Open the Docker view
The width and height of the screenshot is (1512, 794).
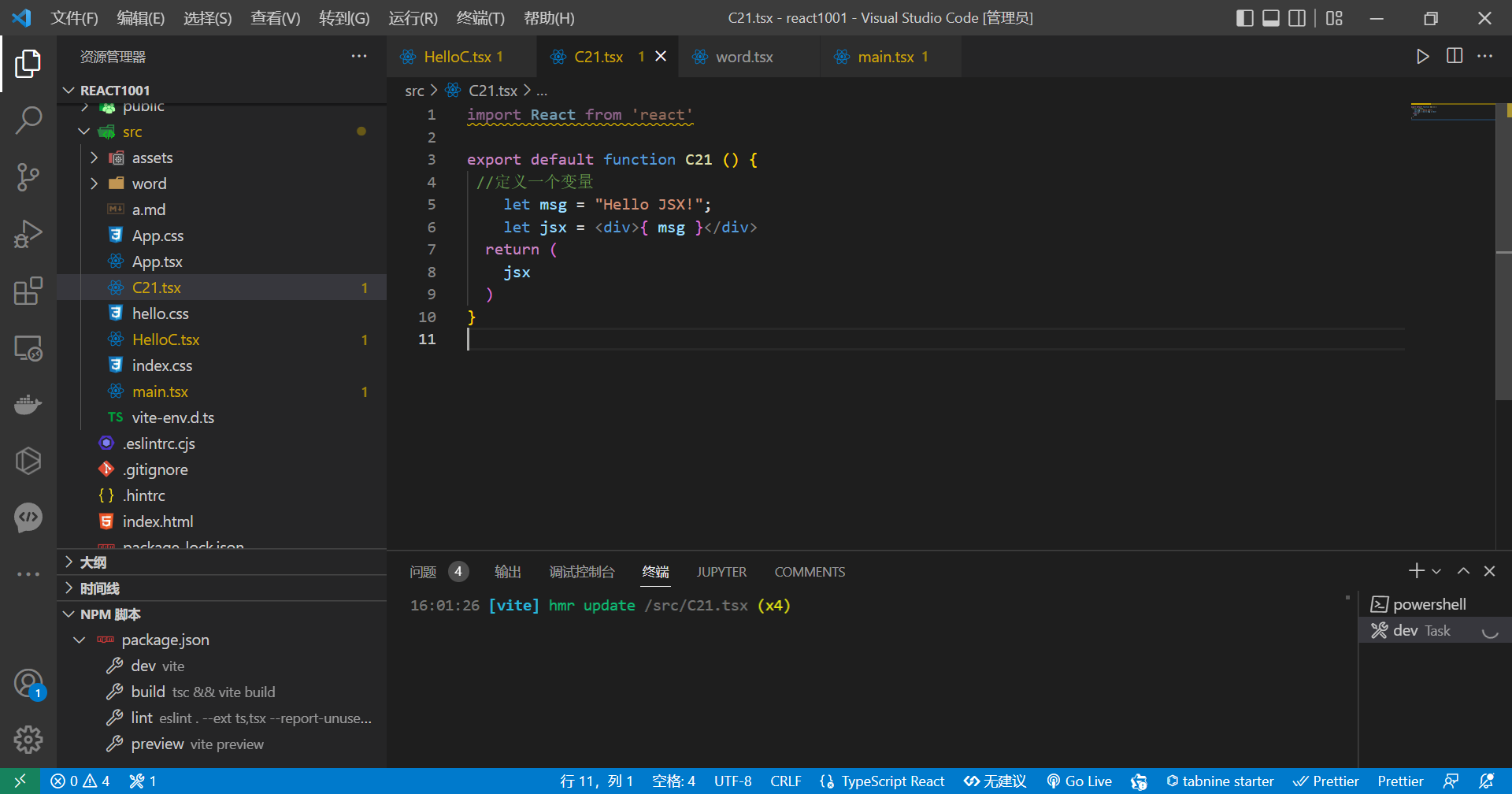point(28,404)
